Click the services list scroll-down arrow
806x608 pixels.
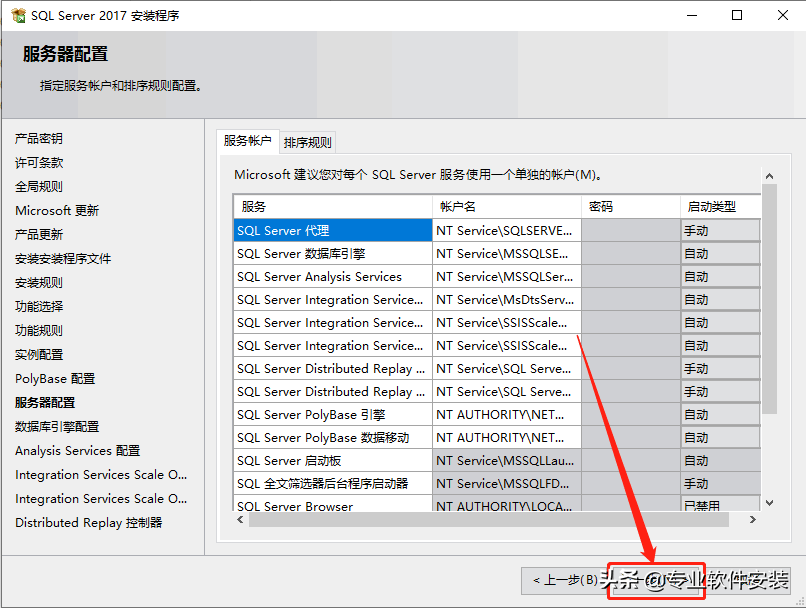769,503
